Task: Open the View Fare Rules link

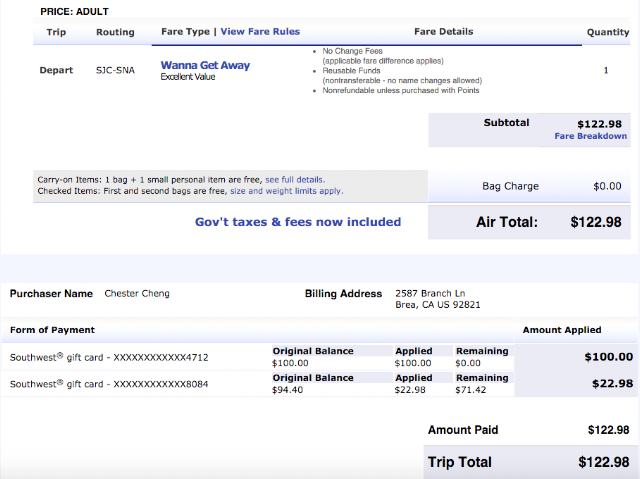Action: [x=260, y=32]
